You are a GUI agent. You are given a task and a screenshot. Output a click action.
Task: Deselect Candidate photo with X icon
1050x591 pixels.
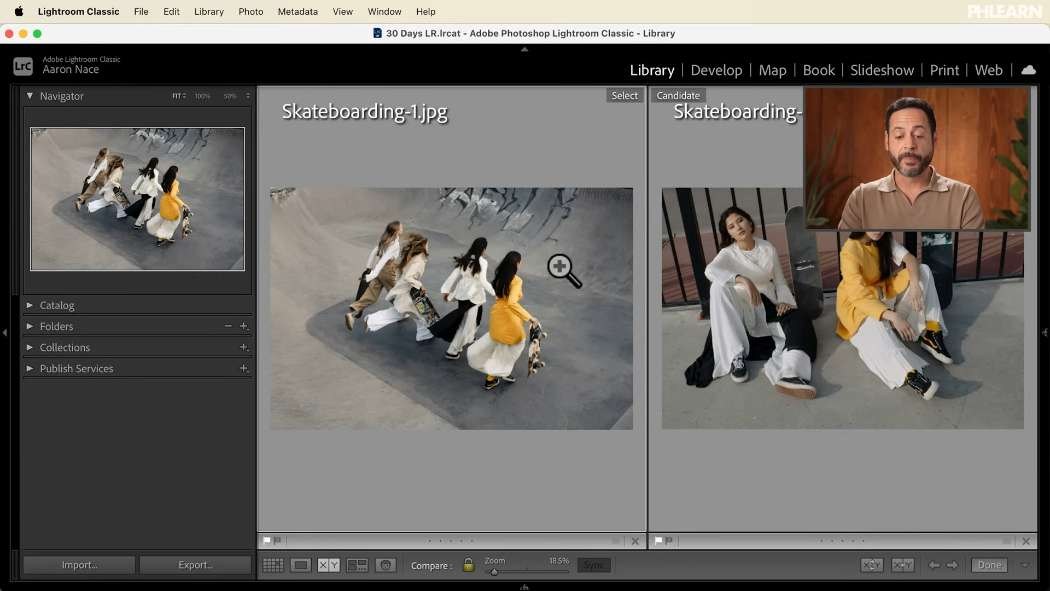click(1026, 541)
